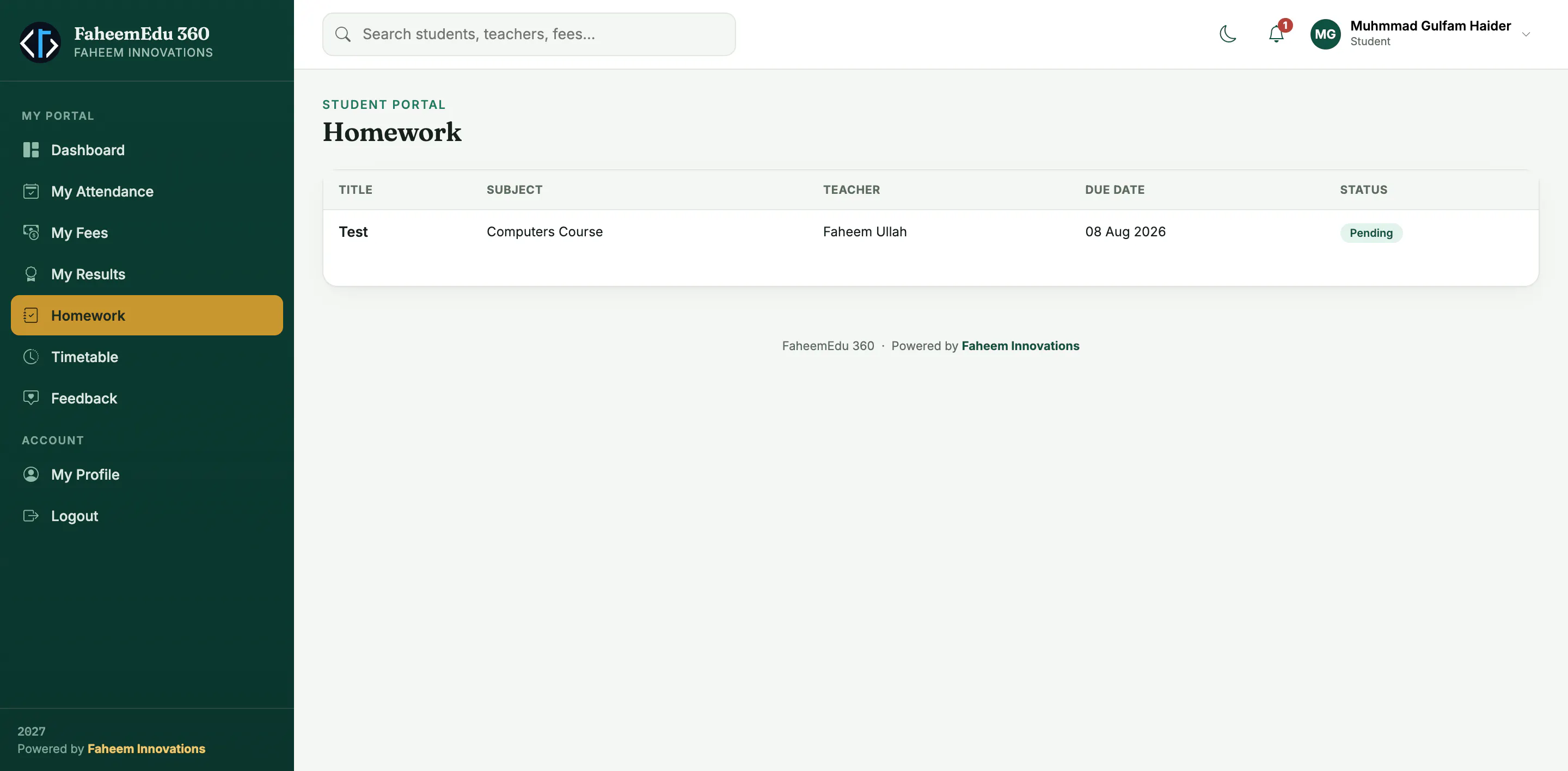The width and height of the screenshot is (1568, 771).
Task: Click the My Results award icon
Action: pos(31,274)
